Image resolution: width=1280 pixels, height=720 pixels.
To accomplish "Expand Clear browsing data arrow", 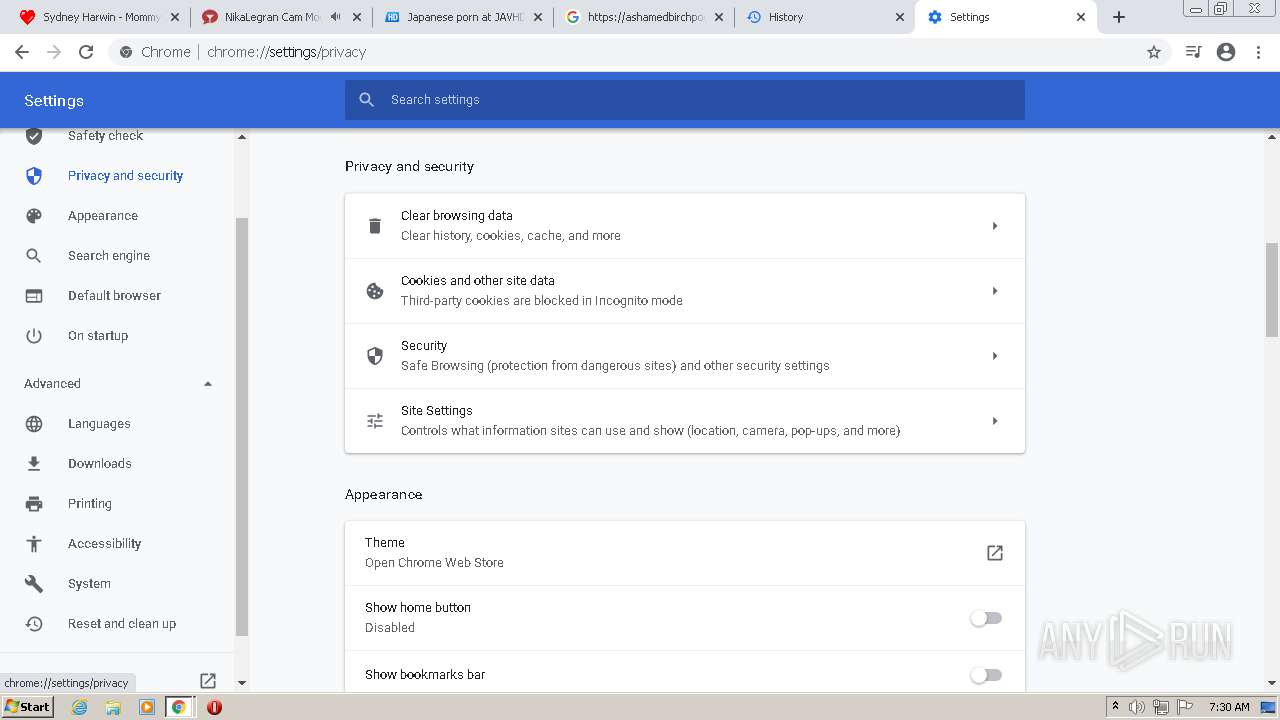I will [995, 226].
